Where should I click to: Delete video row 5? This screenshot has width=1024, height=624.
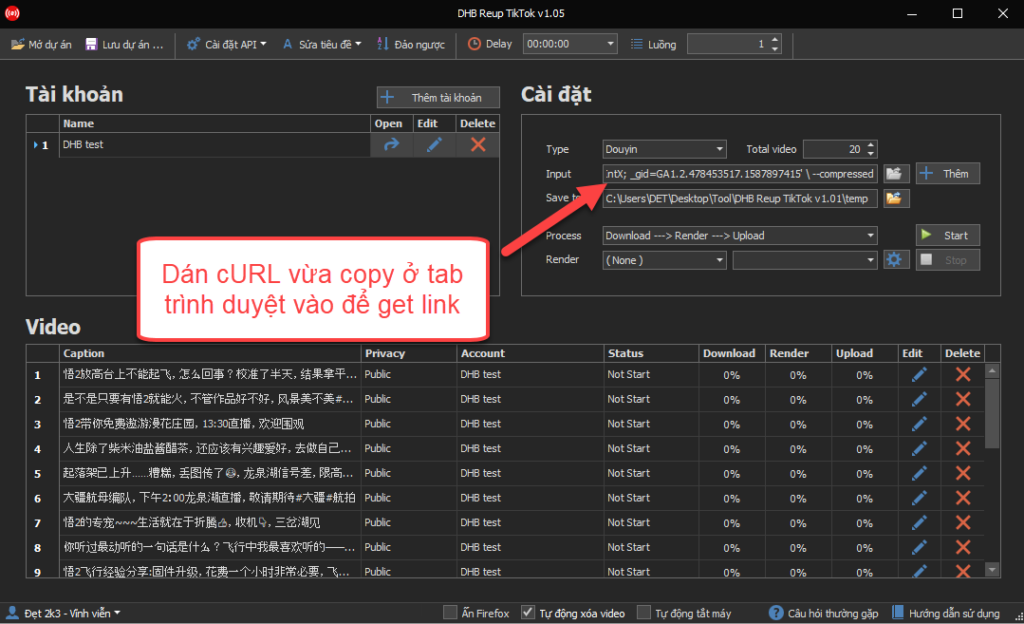click(963, 474)
